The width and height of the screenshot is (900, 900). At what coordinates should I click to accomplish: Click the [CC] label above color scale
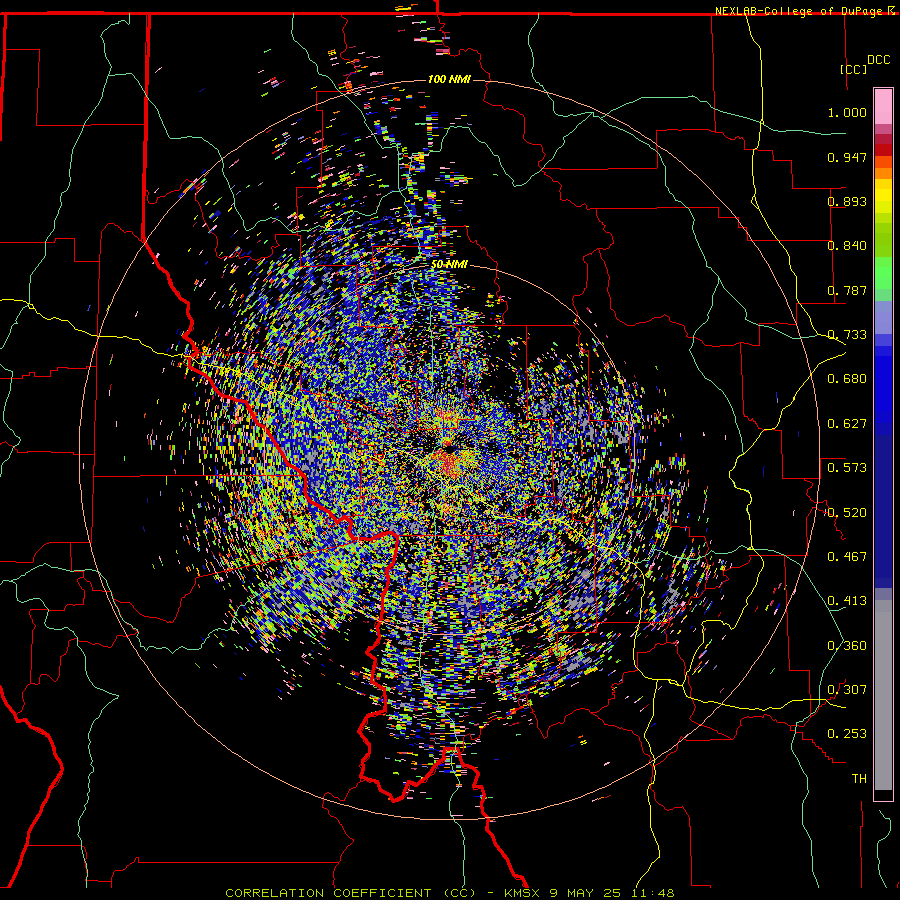tap(853, 69)
